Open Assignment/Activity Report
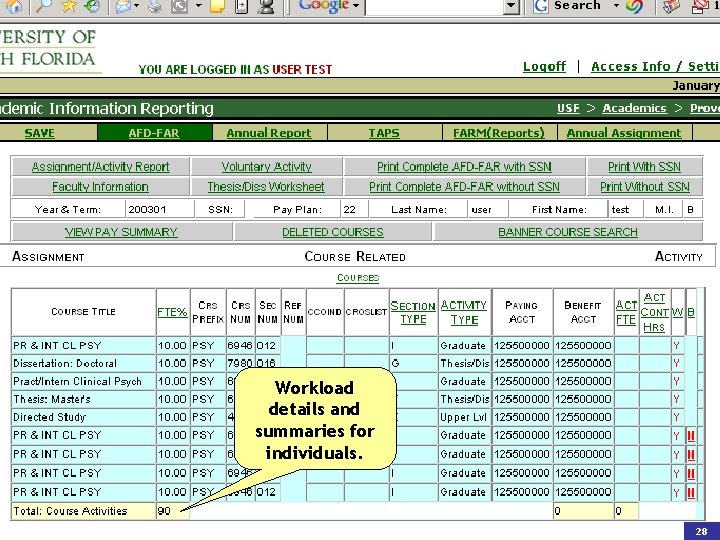The height and width of the screenshot is (540, 720). pos(101,167)
